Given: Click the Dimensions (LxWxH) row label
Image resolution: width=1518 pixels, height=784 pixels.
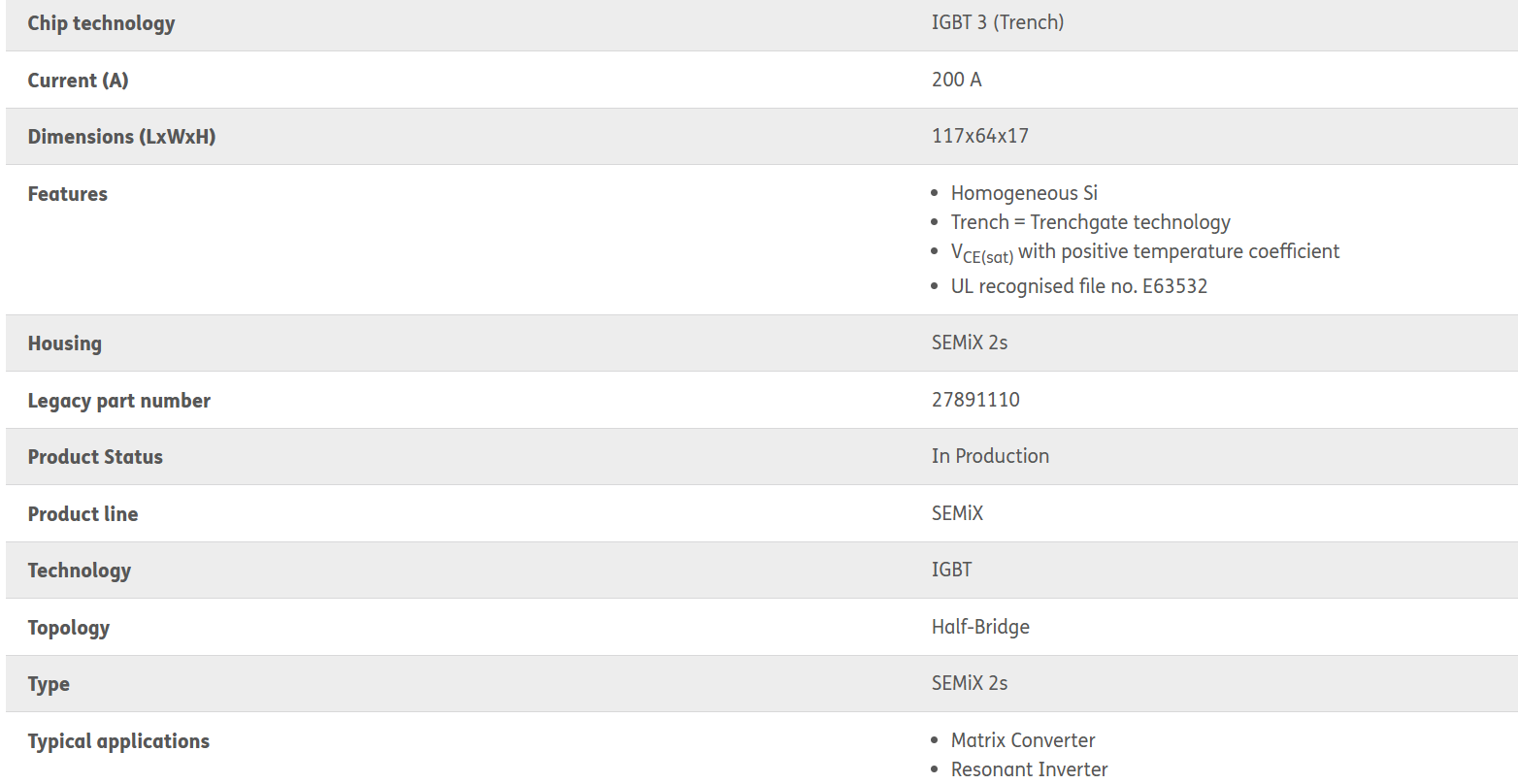Looking at the screenshot, I should point(121,137).
